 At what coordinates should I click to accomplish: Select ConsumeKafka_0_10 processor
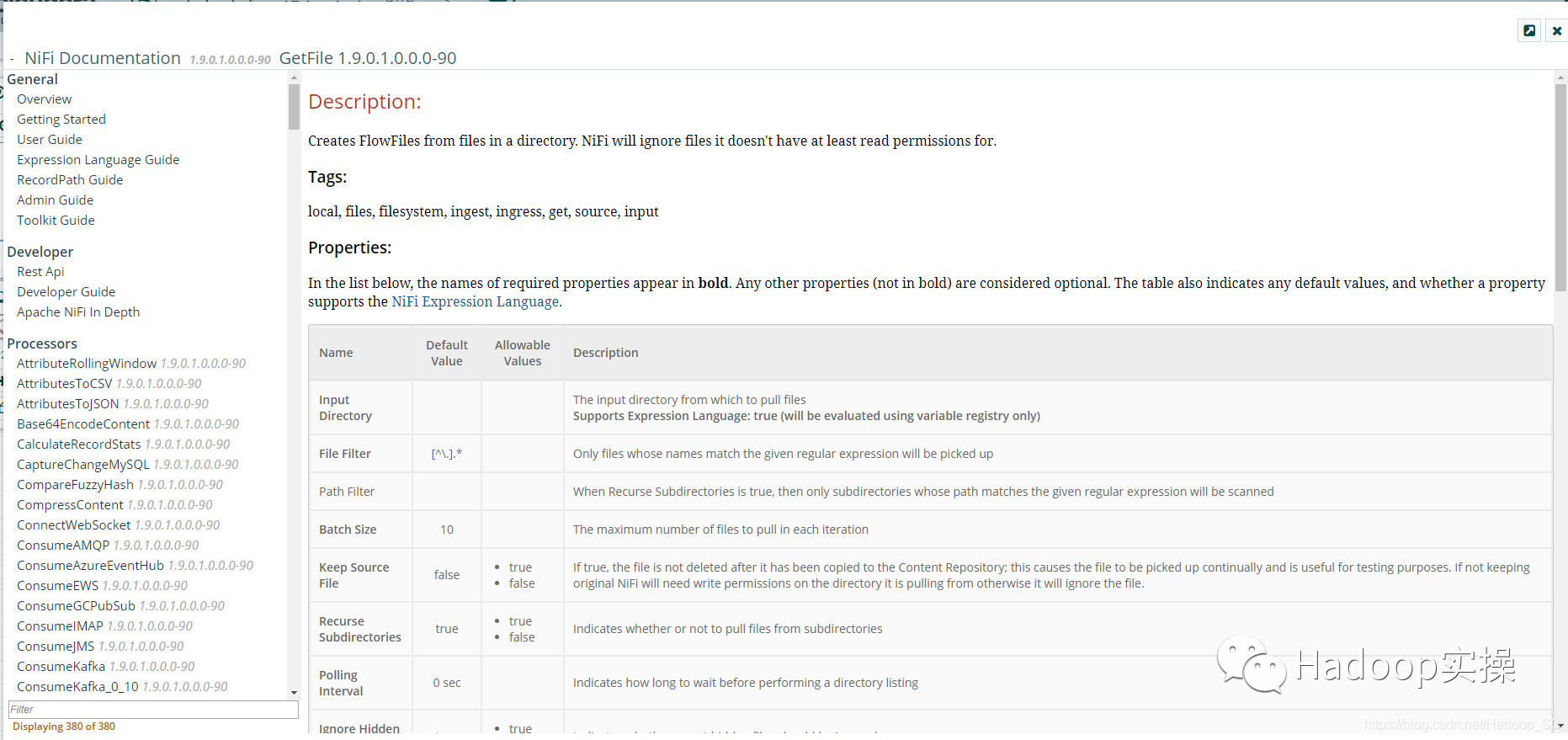tap(77, 687)
